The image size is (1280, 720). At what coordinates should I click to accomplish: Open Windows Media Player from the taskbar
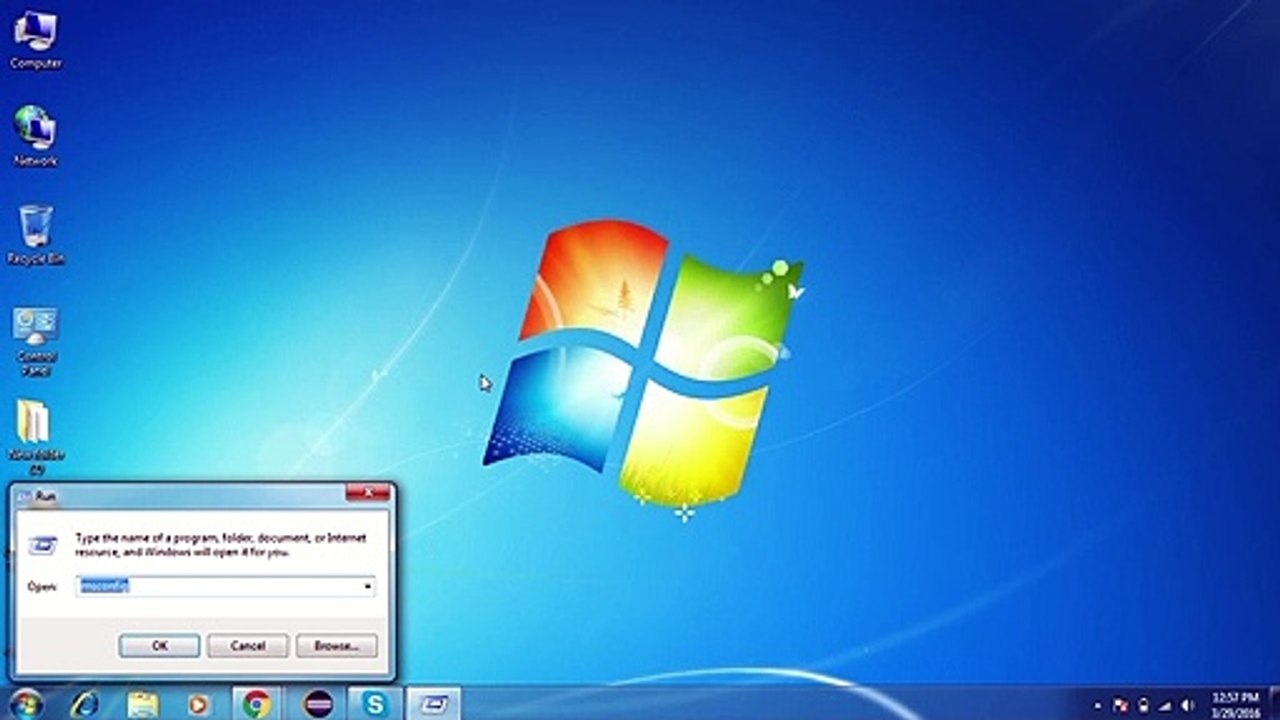pos(199,704)
